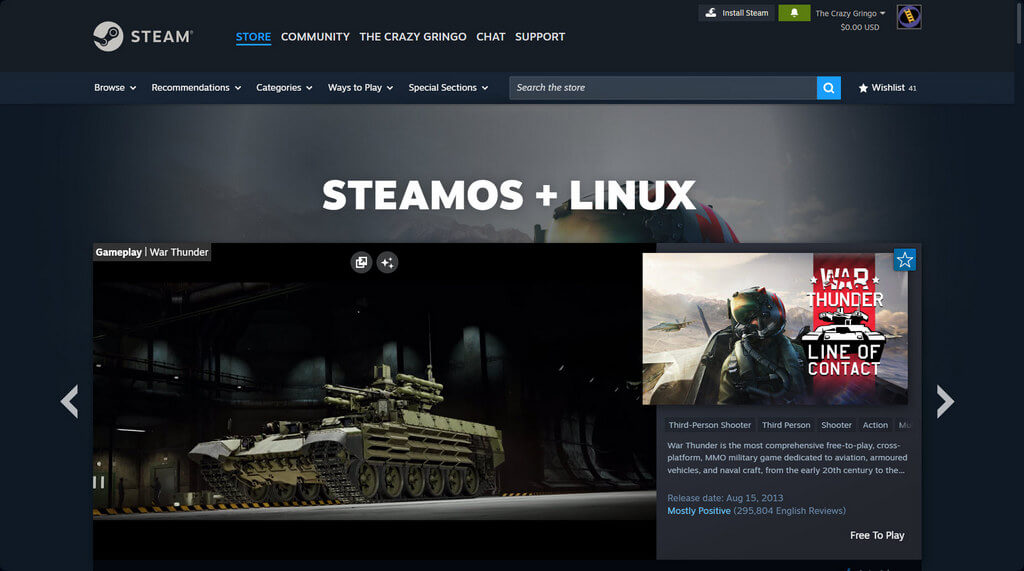Click the Steam logo in the header

(x=142, y=37)
